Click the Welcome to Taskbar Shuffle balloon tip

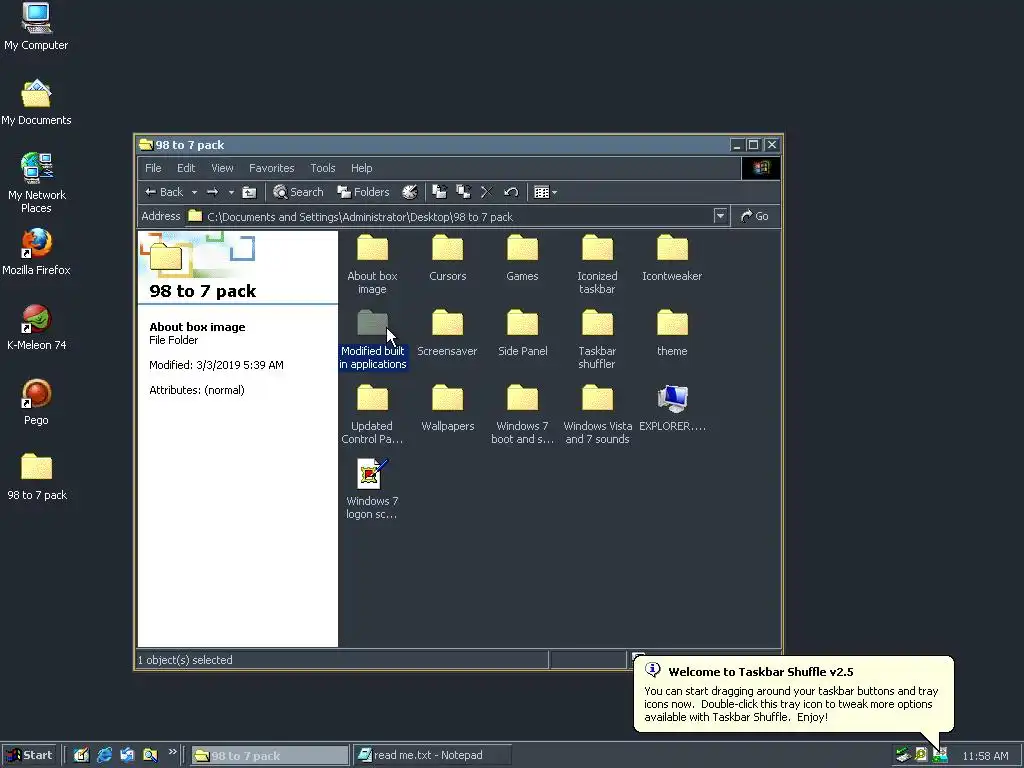(793, 694)
